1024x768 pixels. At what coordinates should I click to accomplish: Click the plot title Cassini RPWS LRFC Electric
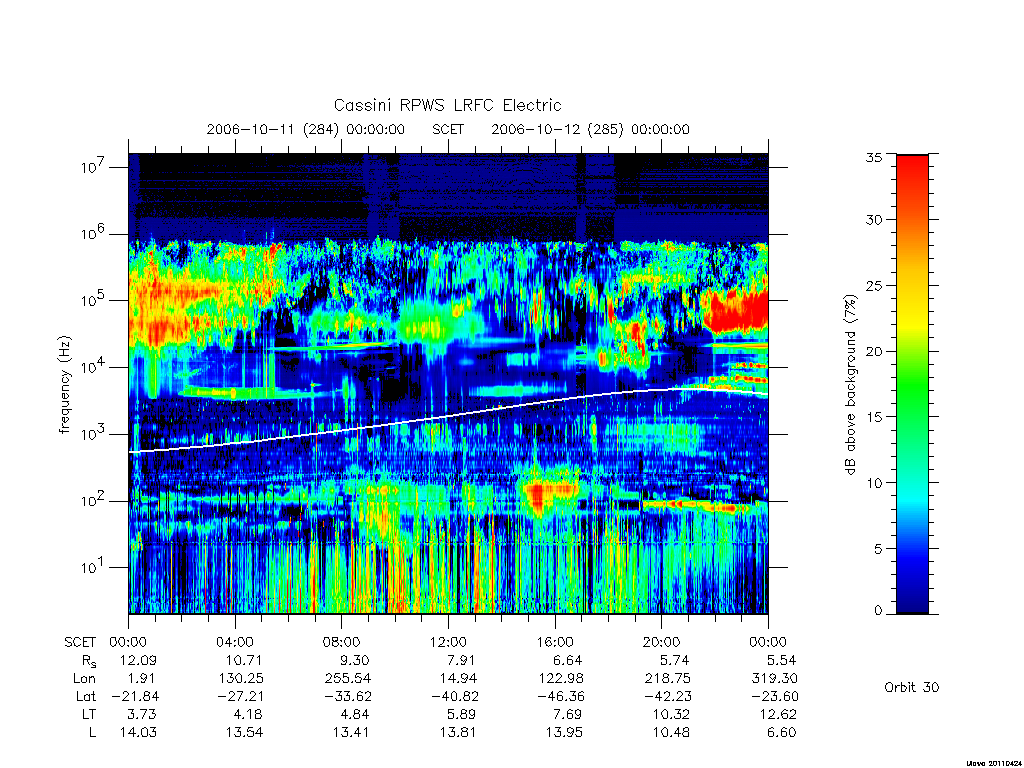447,105
